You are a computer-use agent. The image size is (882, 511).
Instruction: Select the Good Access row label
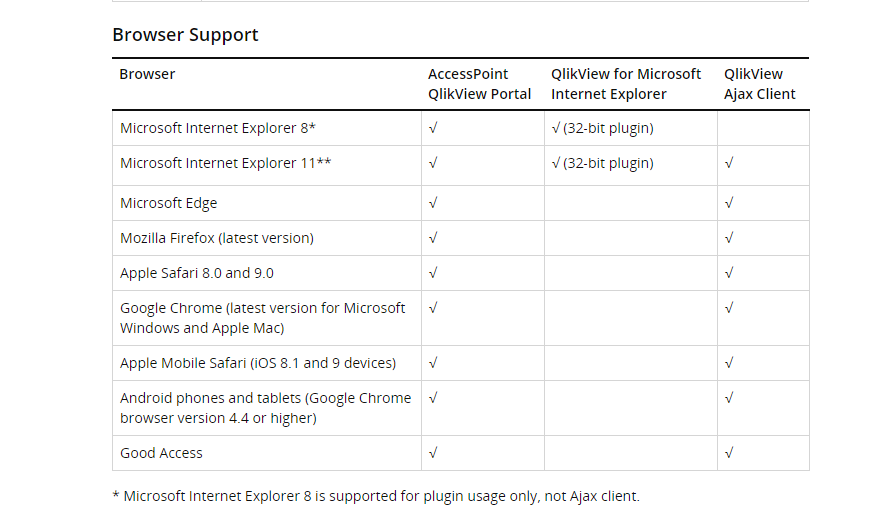161,453
